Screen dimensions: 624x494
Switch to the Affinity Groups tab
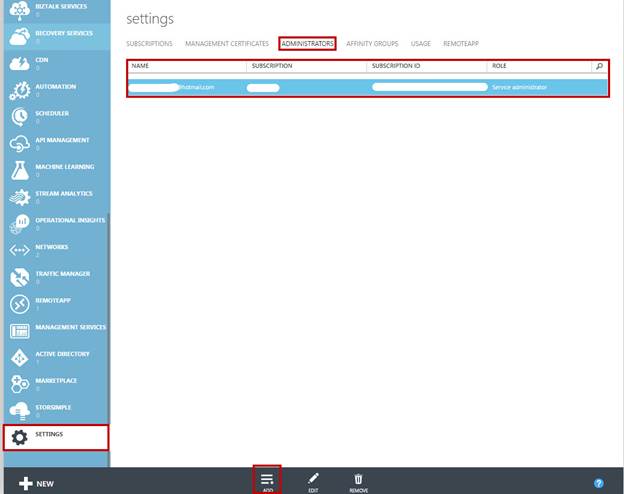(372, 43)
